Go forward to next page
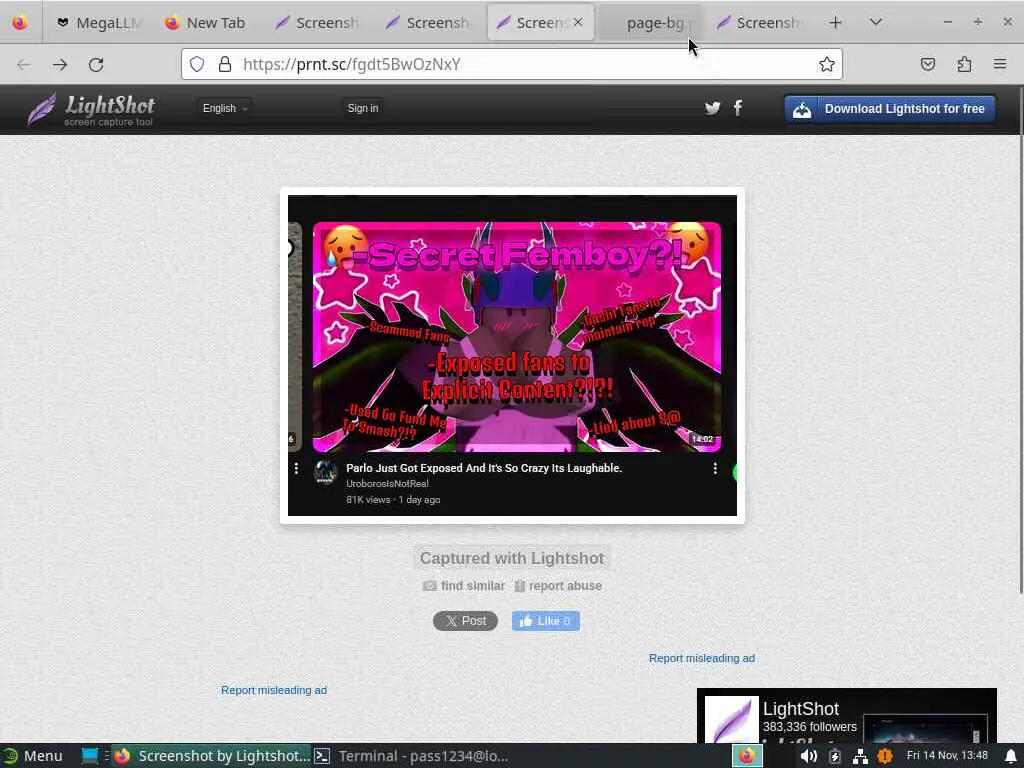Viewport: 1024px width, 768px height. (x=60, y=64)
